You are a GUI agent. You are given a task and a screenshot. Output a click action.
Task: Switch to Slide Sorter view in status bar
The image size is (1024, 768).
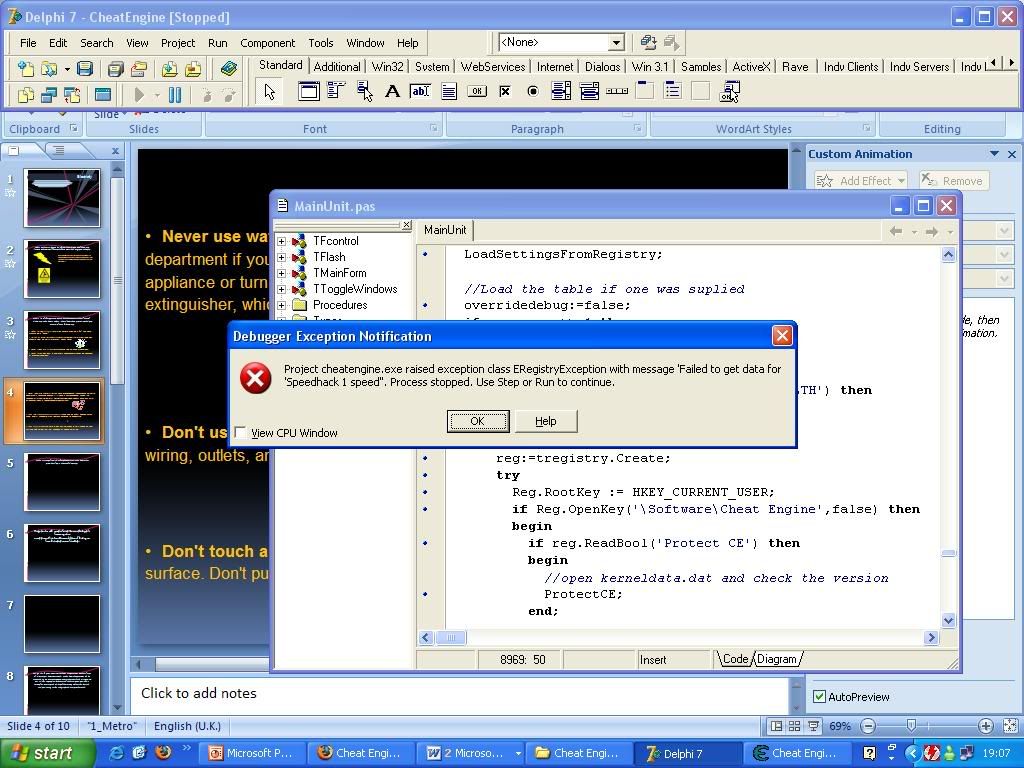coord(794,726)
